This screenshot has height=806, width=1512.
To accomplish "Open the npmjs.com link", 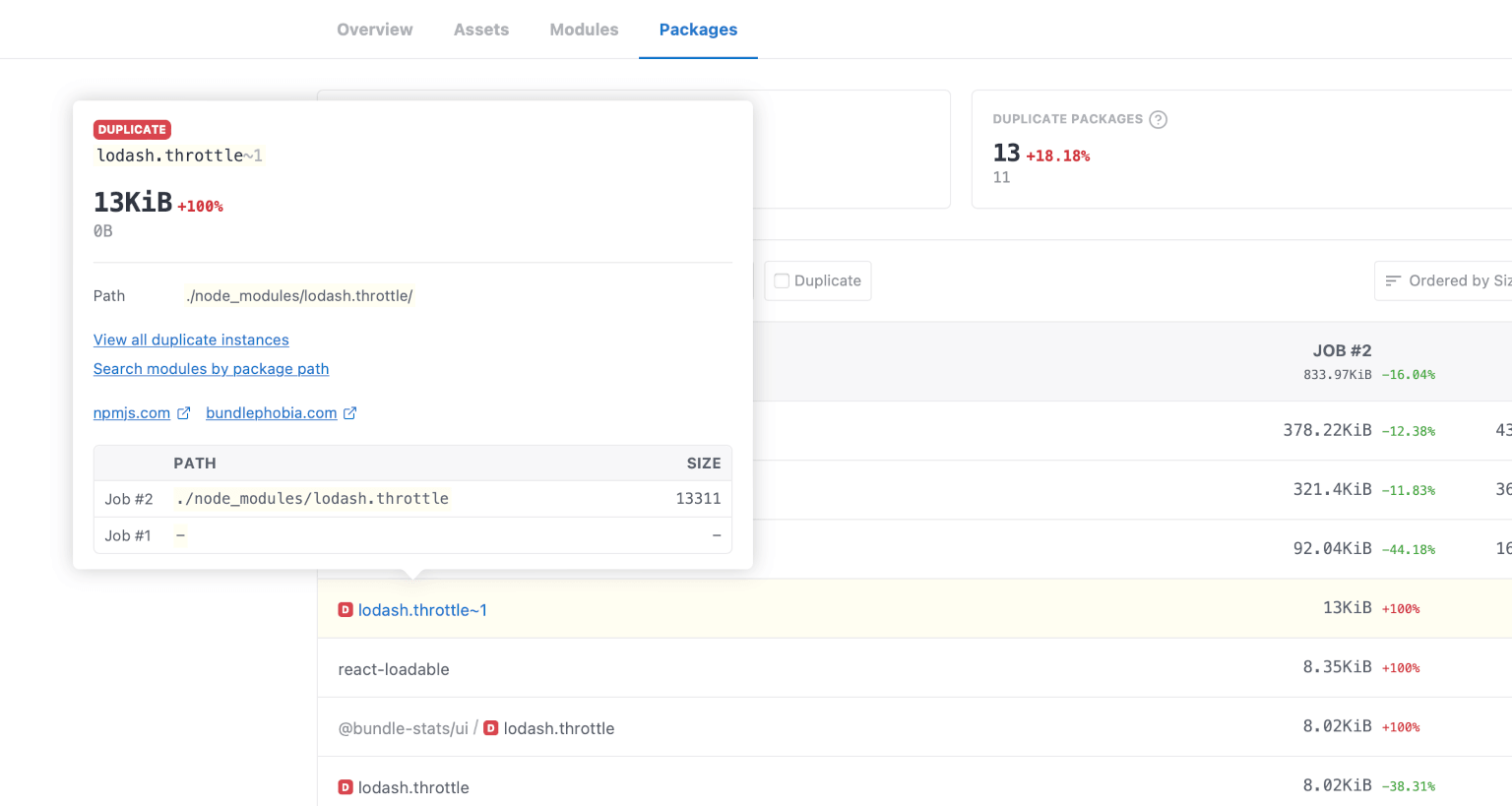I will coord(132,413).
